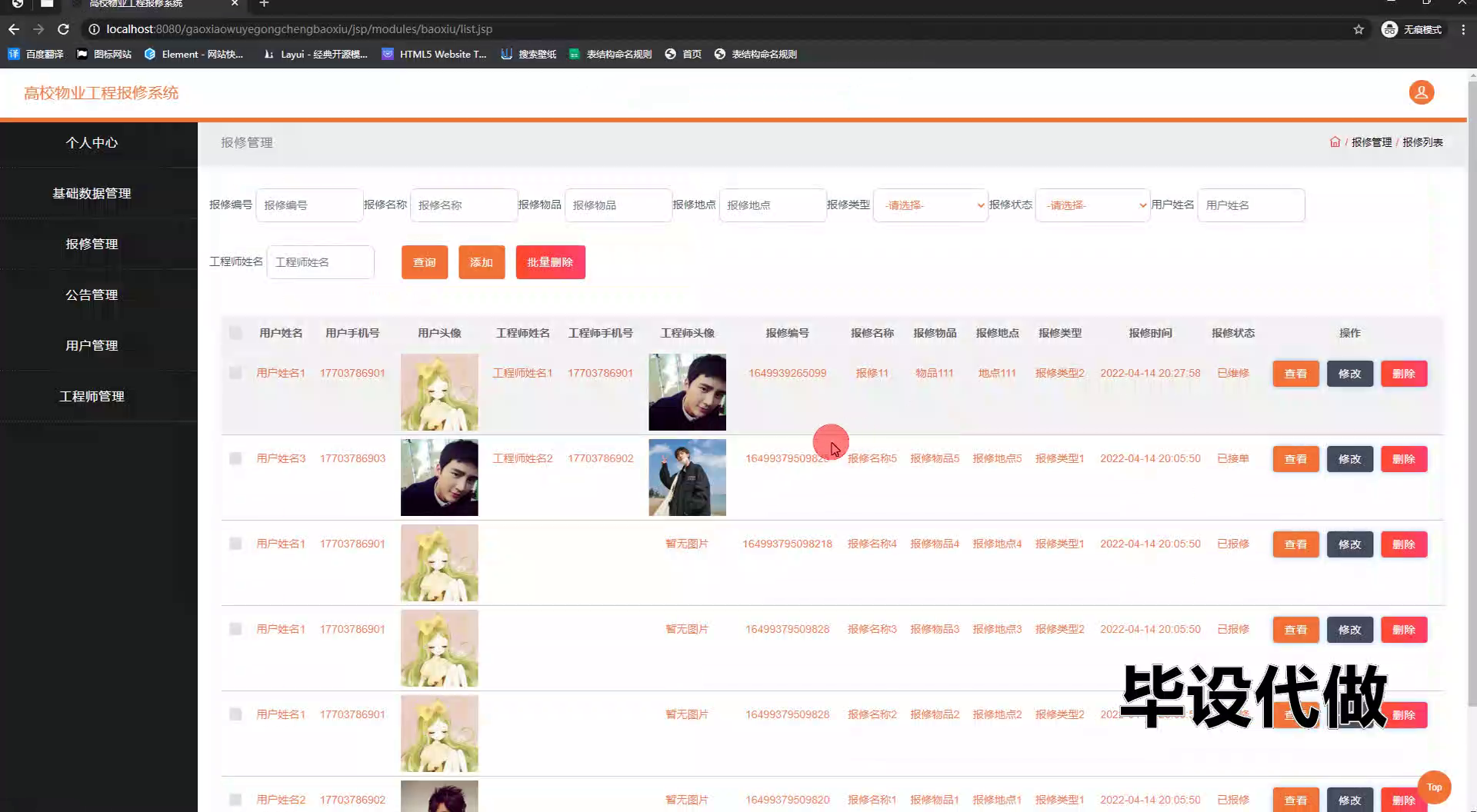Open 用户管理 in sidebar
The image size is (1477, 812).
(92, 345)
